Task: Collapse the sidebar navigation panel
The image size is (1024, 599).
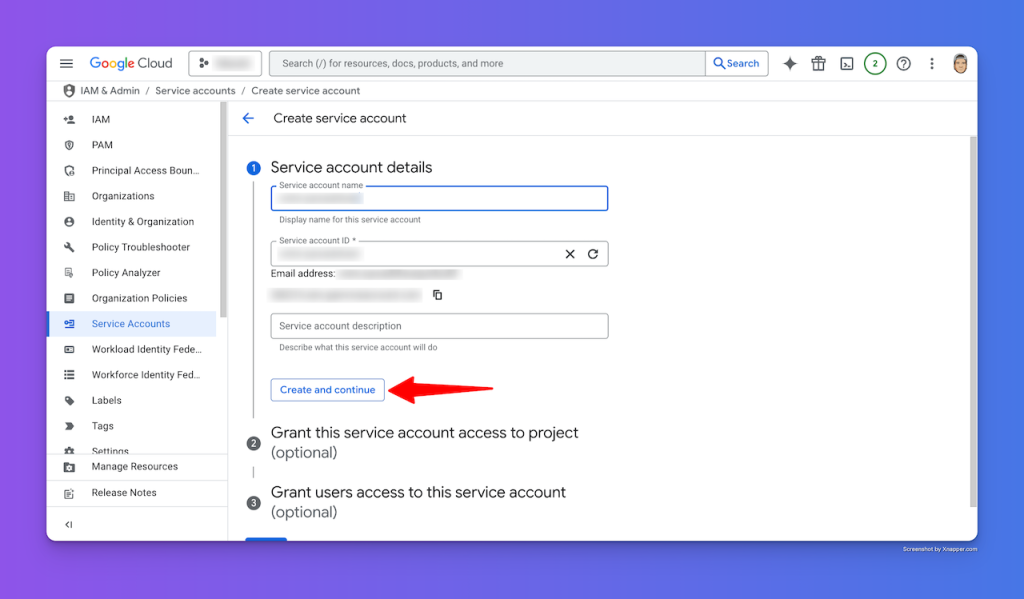Action: (69, 525)
